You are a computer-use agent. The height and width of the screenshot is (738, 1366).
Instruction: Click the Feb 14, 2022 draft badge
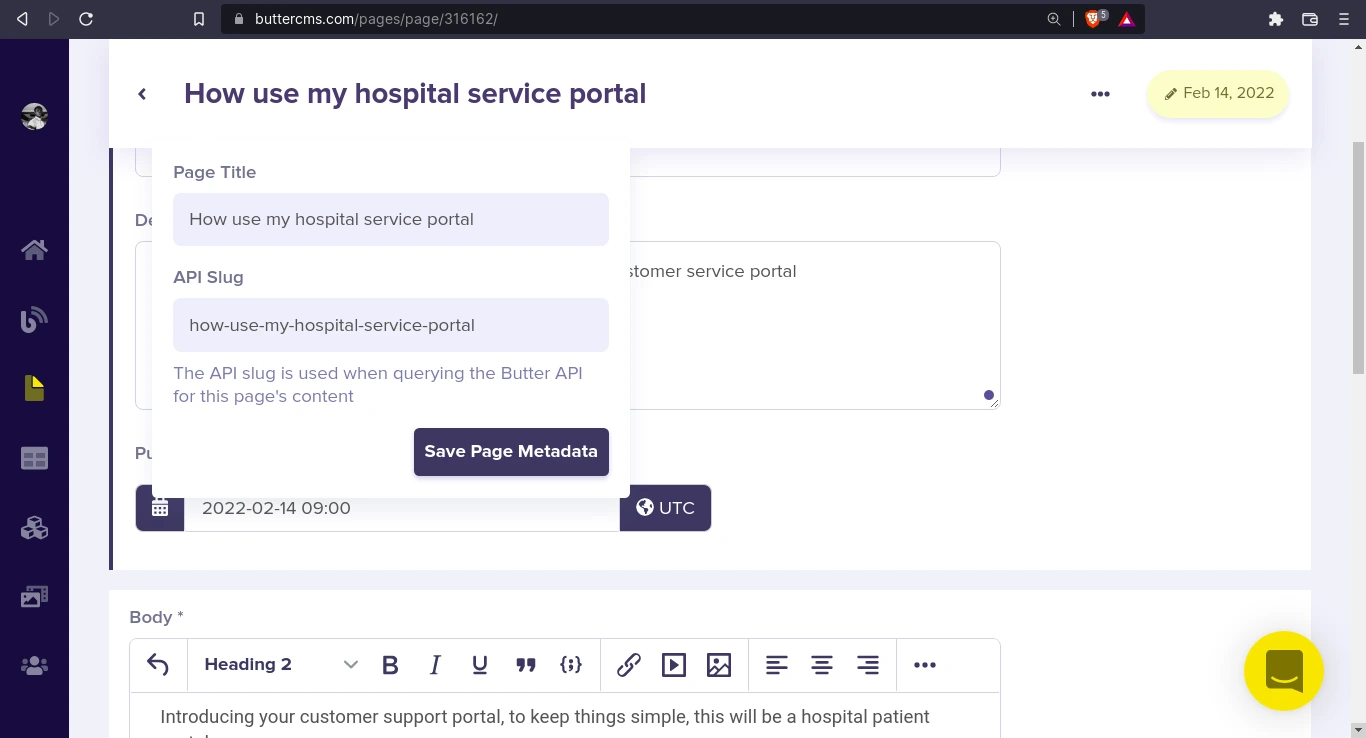tap(1218, 94)
